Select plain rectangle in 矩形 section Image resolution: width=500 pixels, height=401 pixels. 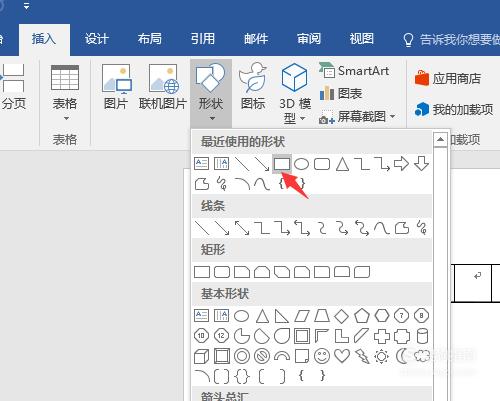[x=202, y=272]
